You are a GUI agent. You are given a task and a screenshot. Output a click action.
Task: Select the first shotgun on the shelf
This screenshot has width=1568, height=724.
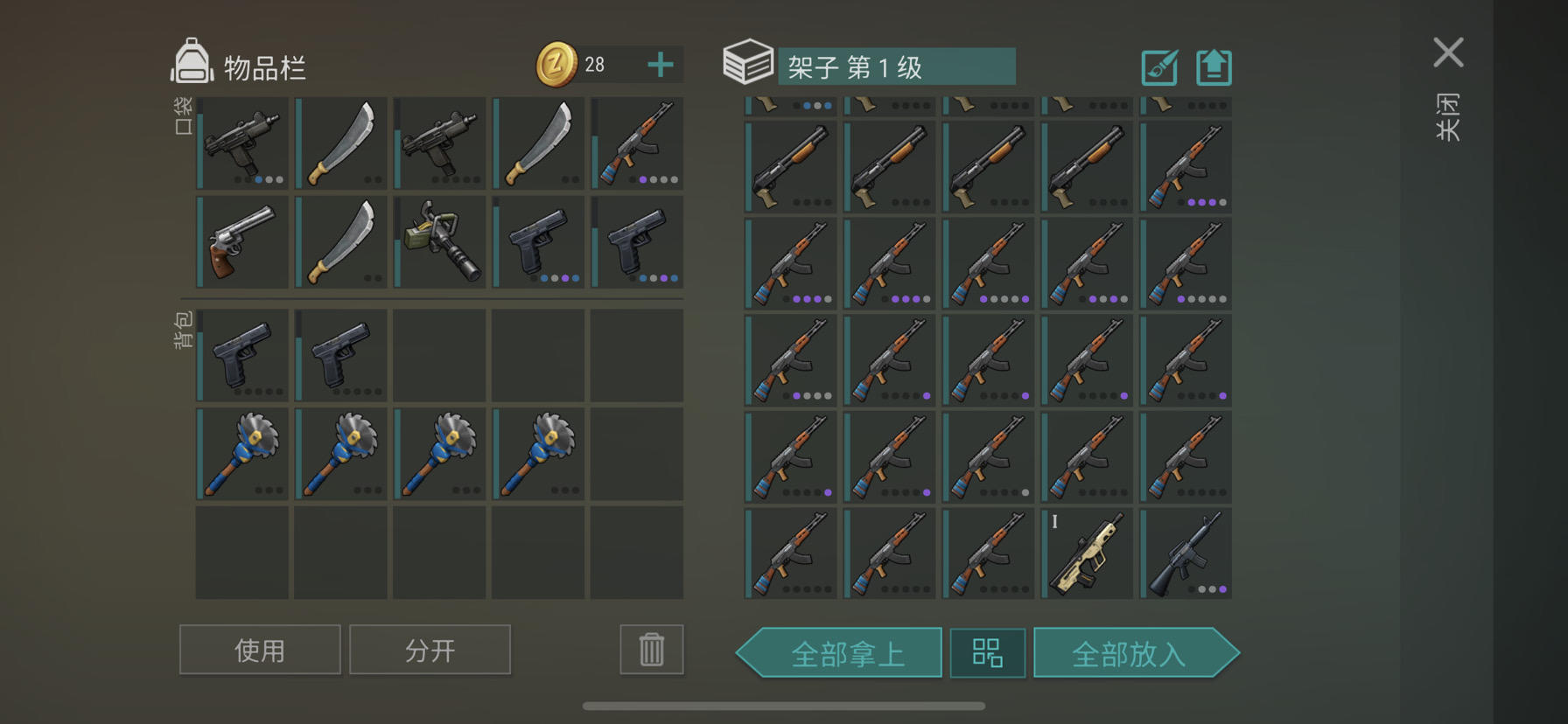(790, 167)
